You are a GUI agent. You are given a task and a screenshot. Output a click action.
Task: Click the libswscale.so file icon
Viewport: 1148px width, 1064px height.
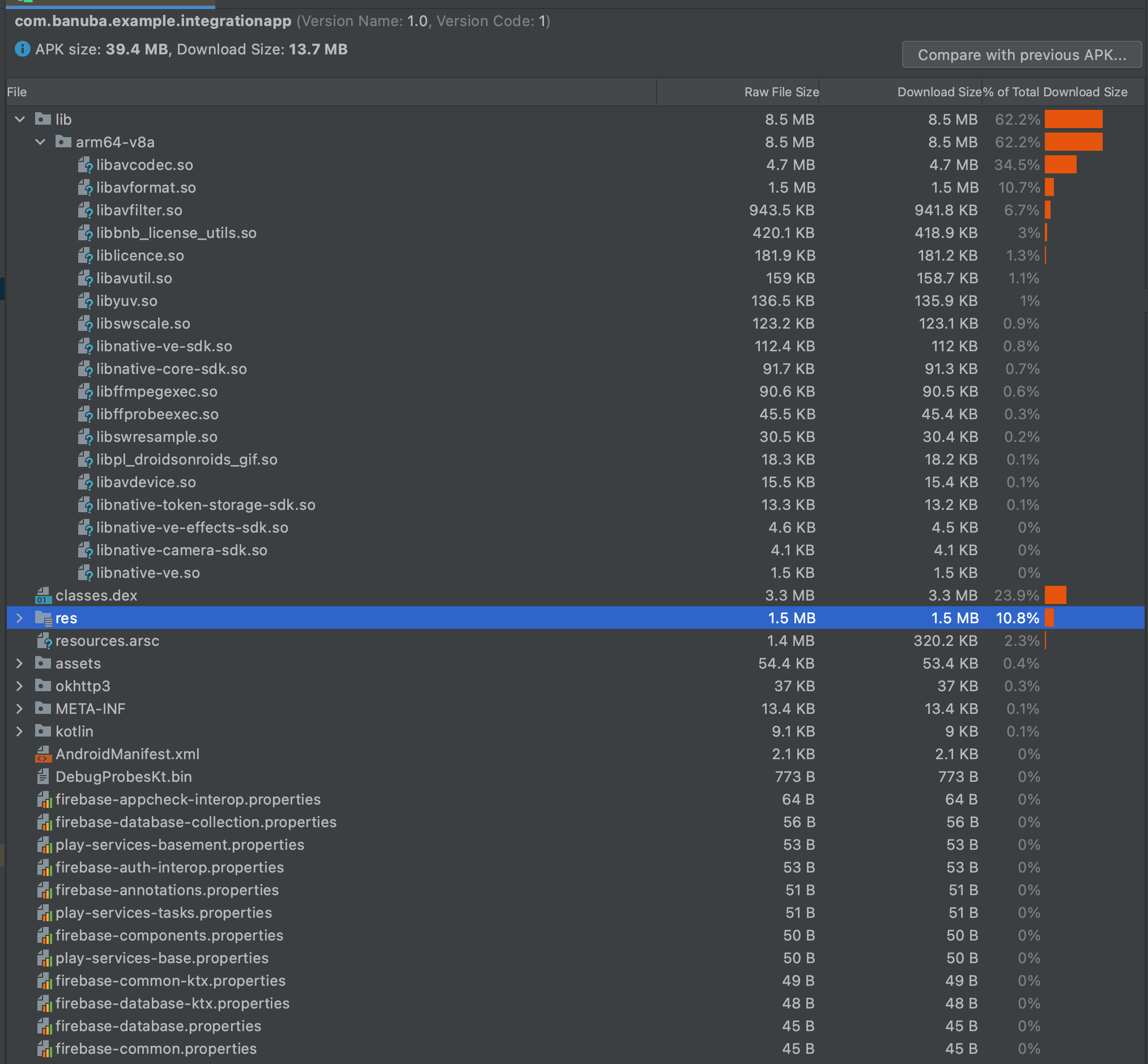pos(85,324)
